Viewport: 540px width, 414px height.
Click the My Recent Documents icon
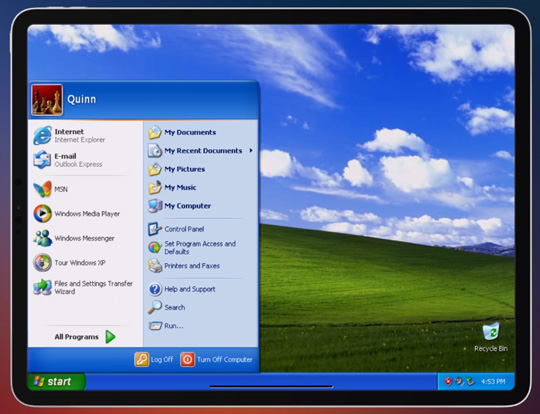(155, 151)
